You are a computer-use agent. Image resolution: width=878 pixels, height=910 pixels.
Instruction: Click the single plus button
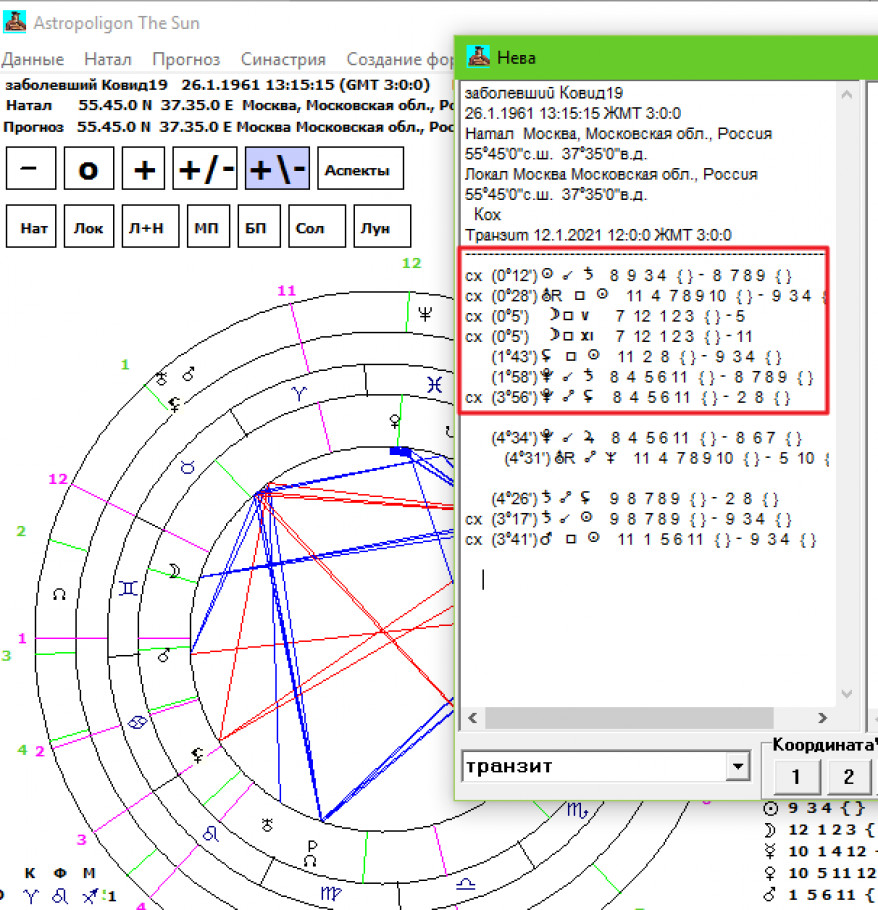coord(143,168)
